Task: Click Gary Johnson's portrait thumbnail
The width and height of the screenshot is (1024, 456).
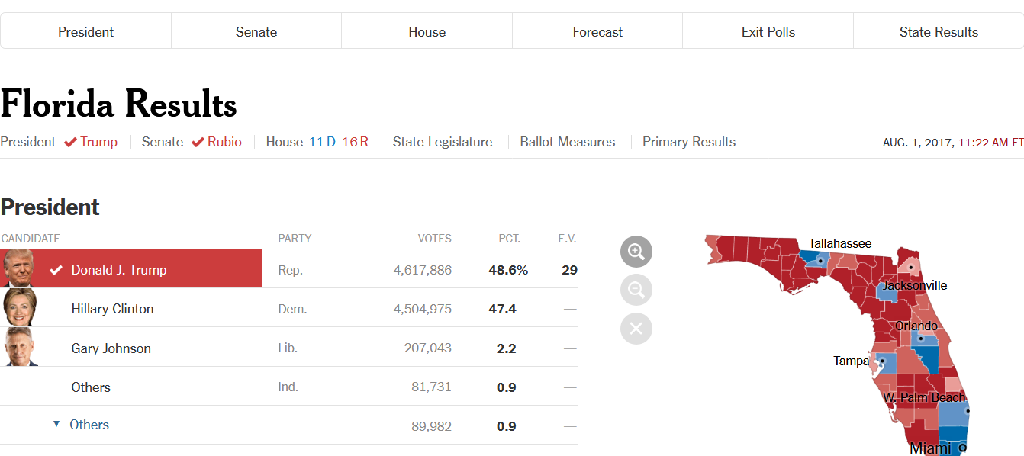Action: [x=18, y=348]
